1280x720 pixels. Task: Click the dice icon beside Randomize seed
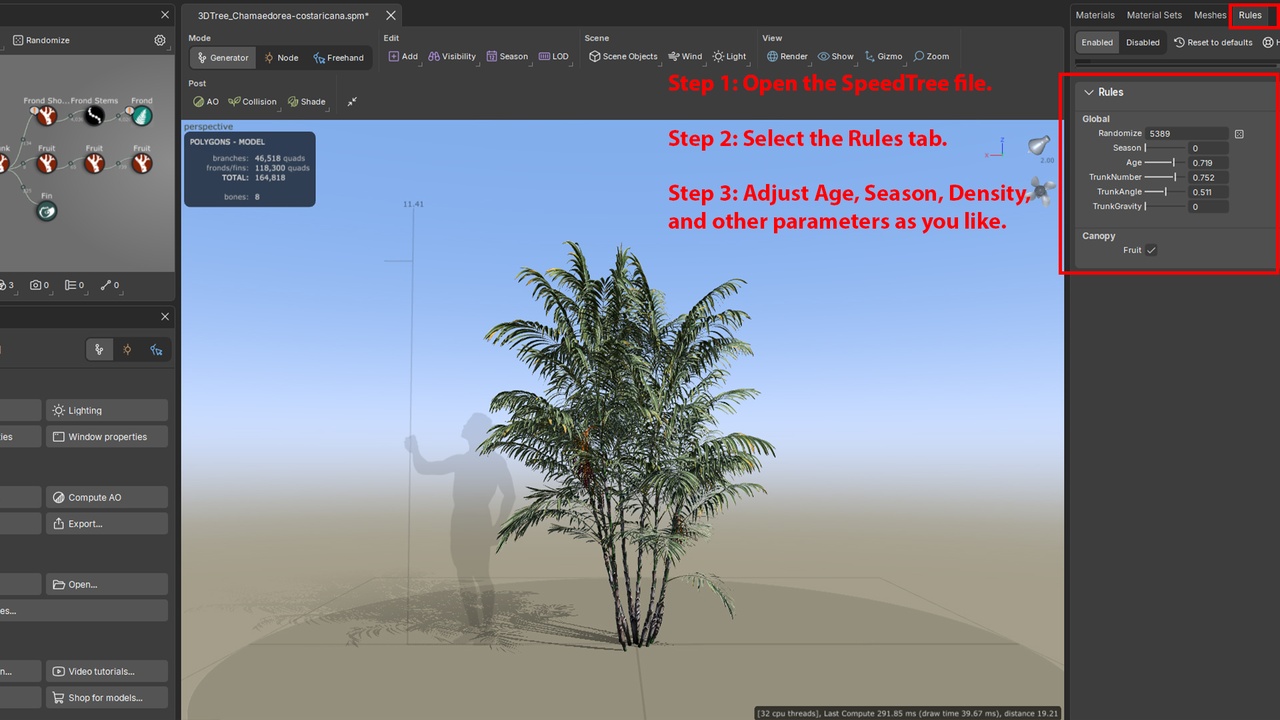pyautogui.click(x=1239, y=133)
